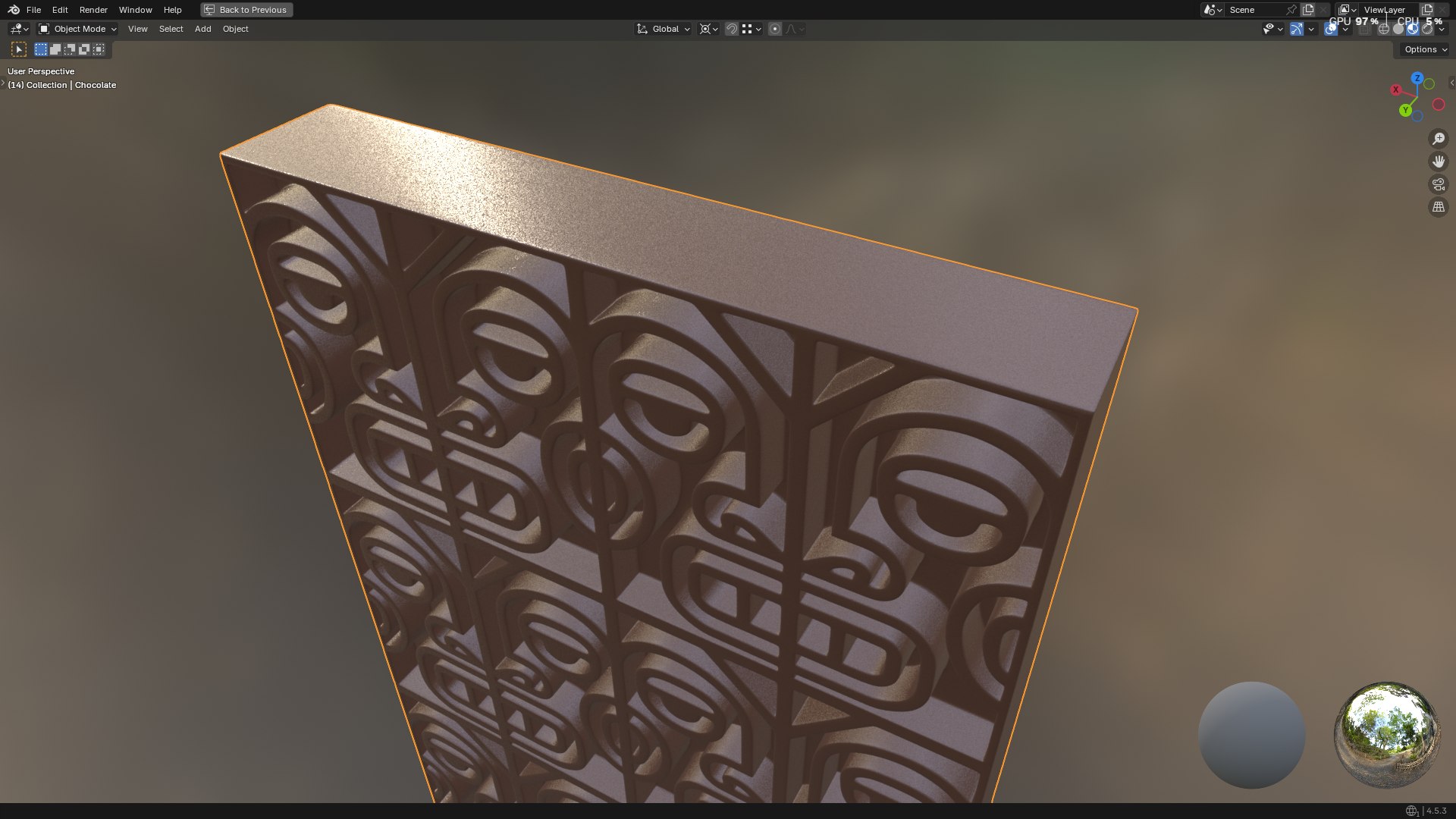Click the 'User Perspective' label

[41, 71]
